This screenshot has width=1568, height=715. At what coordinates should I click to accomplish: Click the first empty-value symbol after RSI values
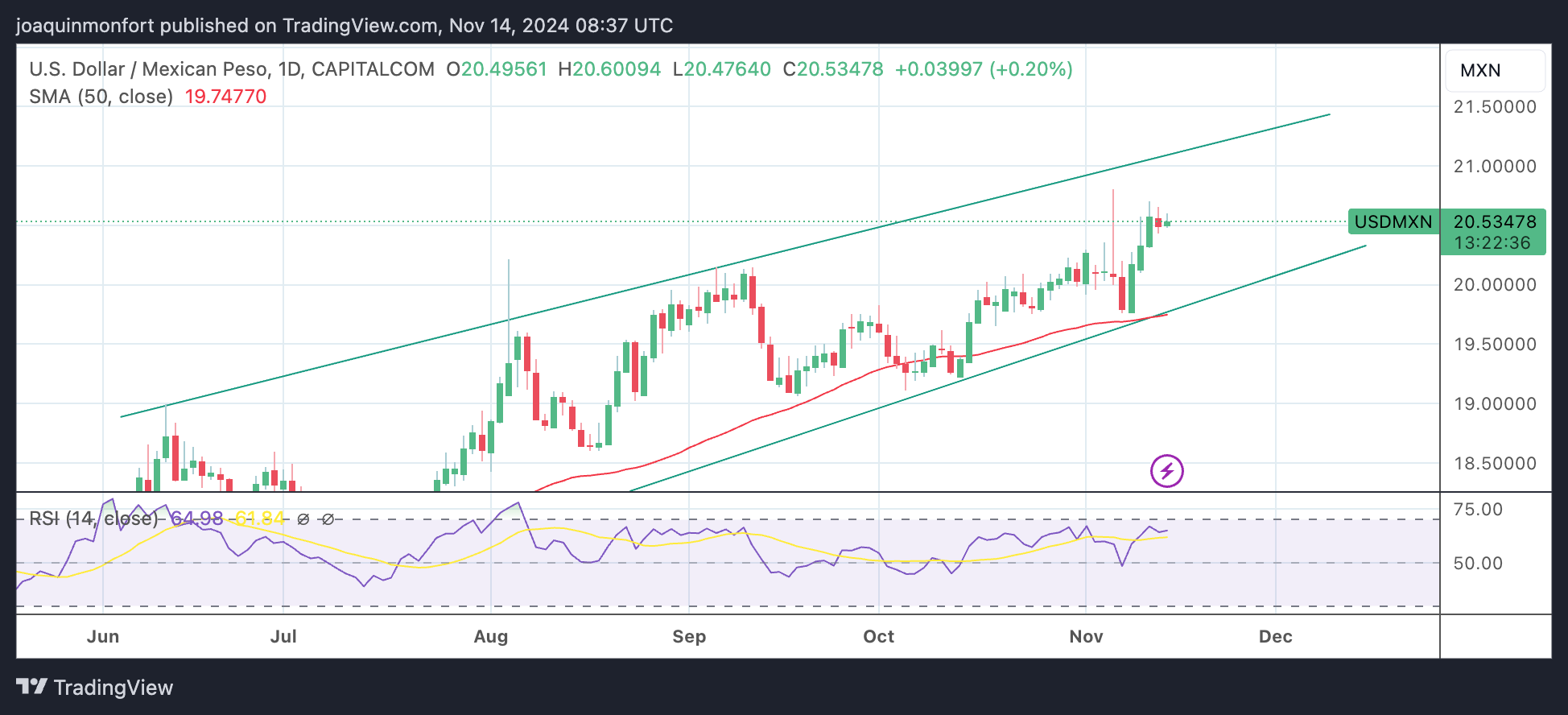pos(303,519)
